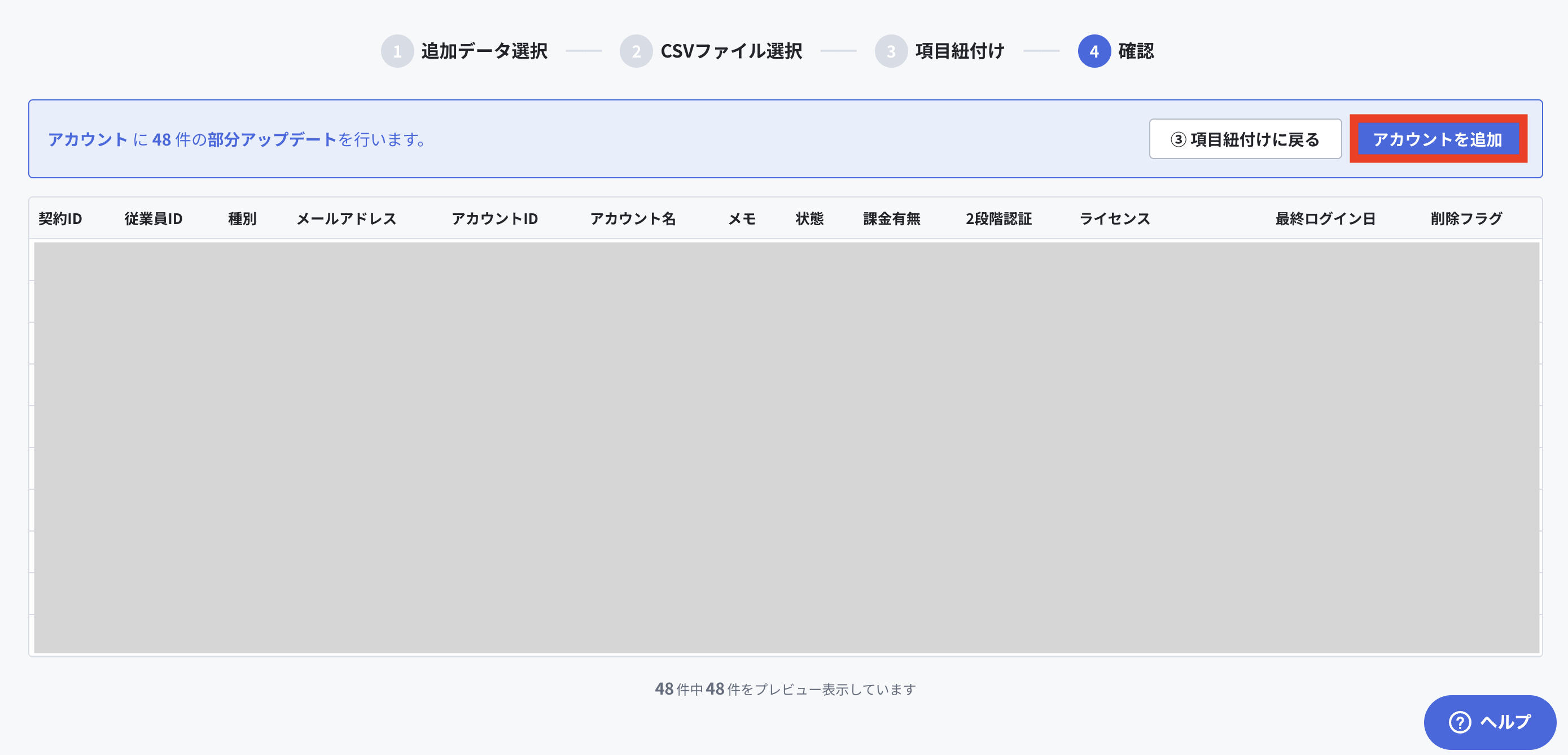Click the step 3 number circle
Screen dimensions: 1568x755
[x=891, y=51]
